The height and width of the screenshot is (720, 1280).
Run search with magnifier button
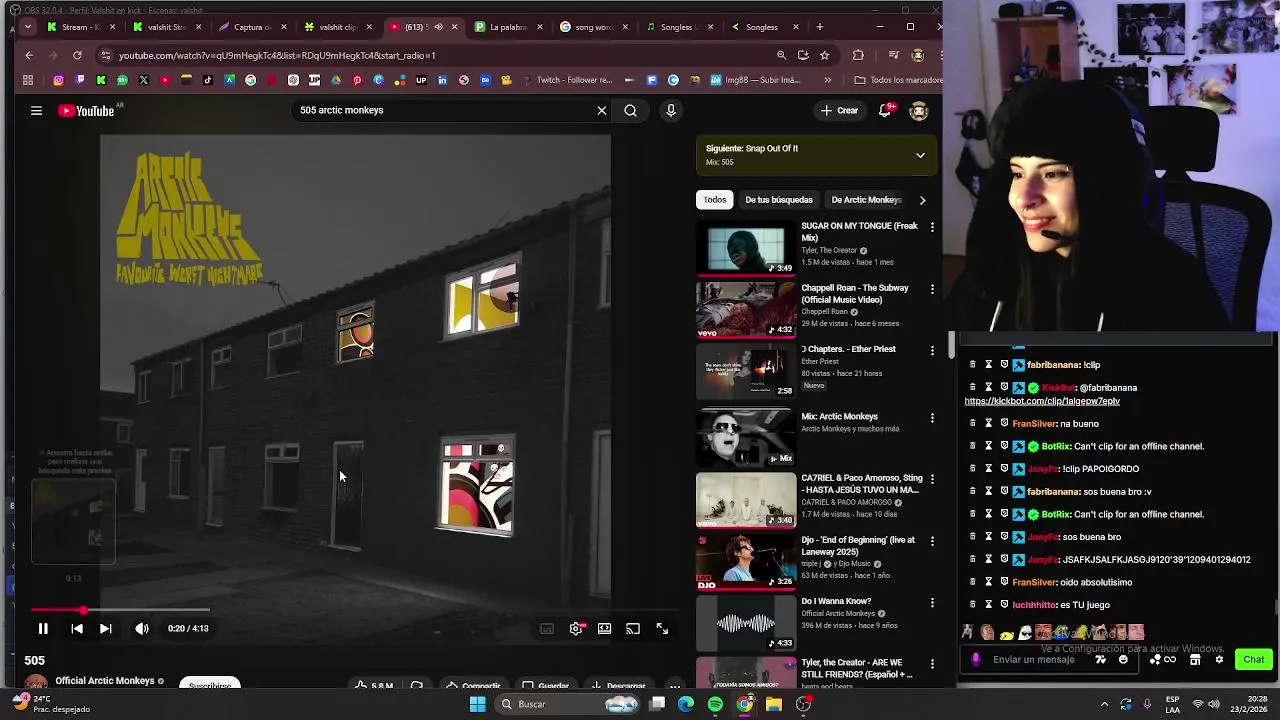pyautogui.click(x=630, y=111)
